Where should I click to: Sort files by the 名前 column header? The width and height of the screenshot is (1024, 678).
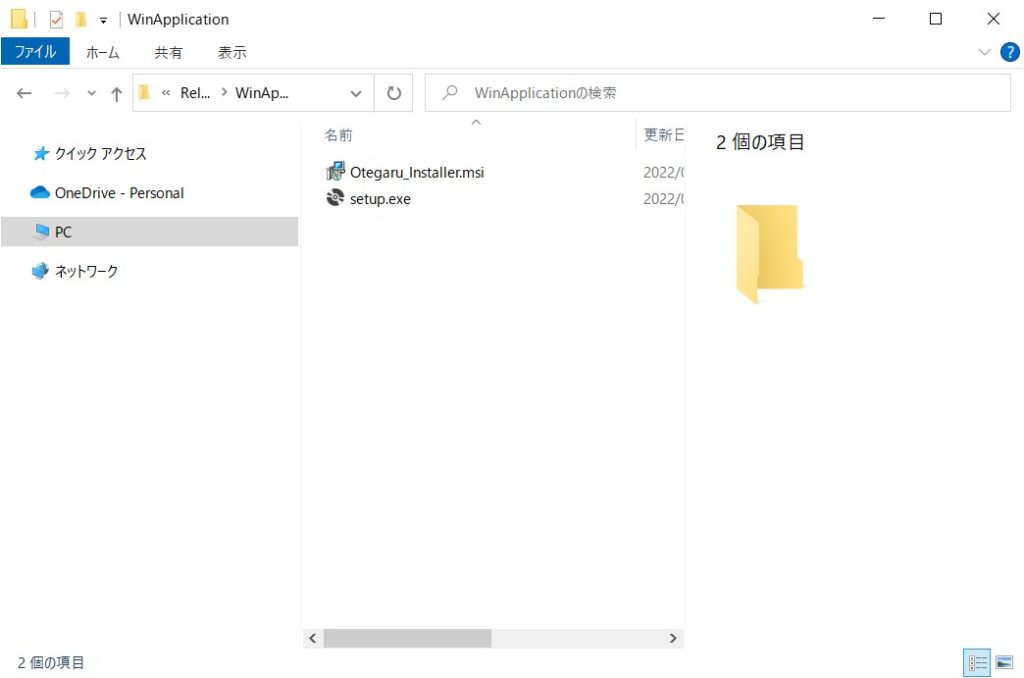click(339, 135)
